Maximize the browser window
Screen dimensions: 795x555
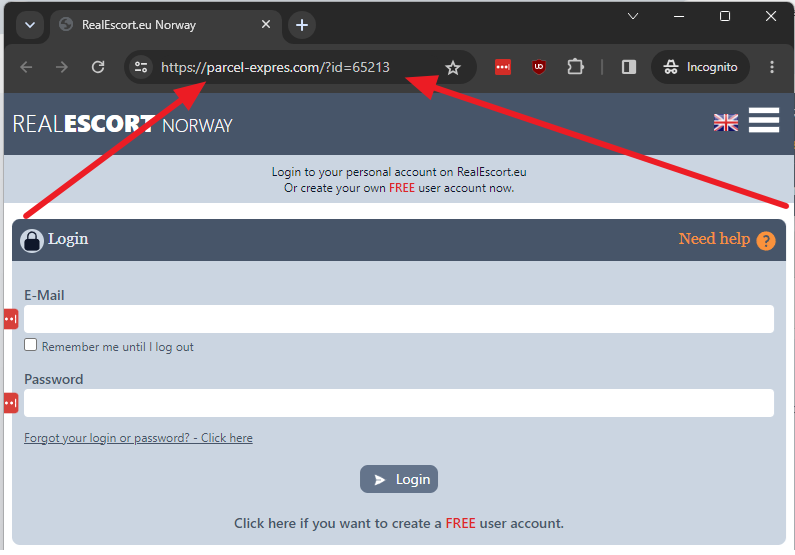pos(725,16)
